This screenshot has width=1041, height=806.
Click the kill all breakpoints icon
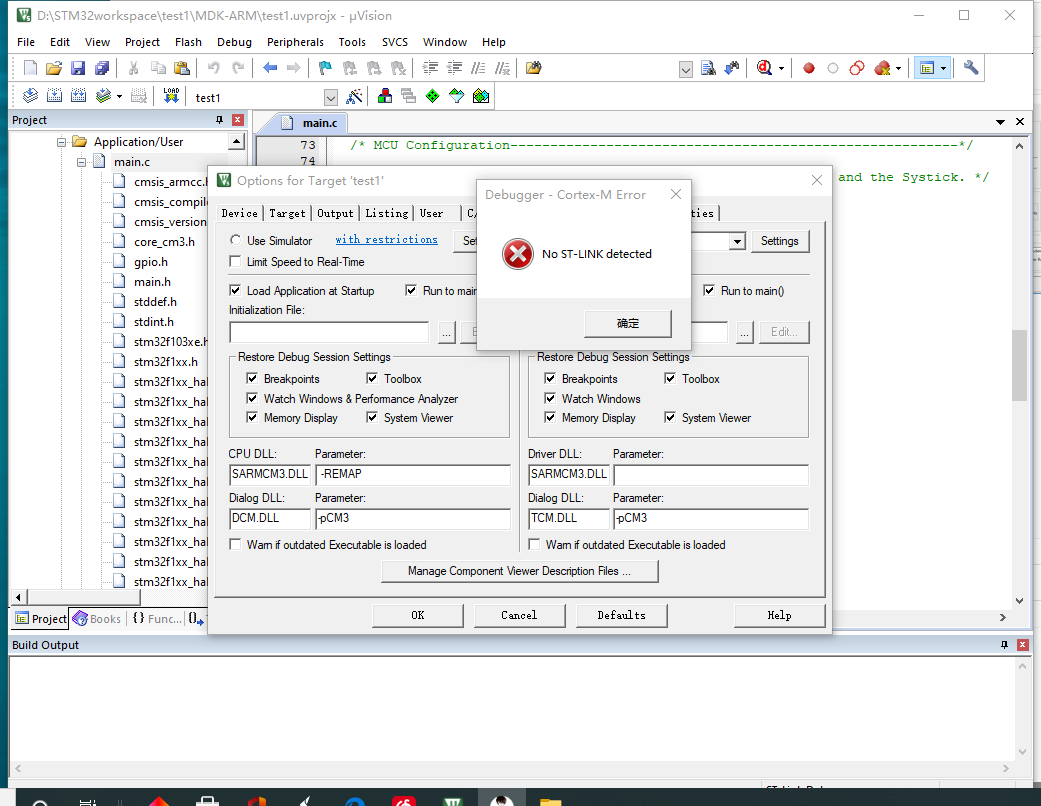(x=882, y=68)
